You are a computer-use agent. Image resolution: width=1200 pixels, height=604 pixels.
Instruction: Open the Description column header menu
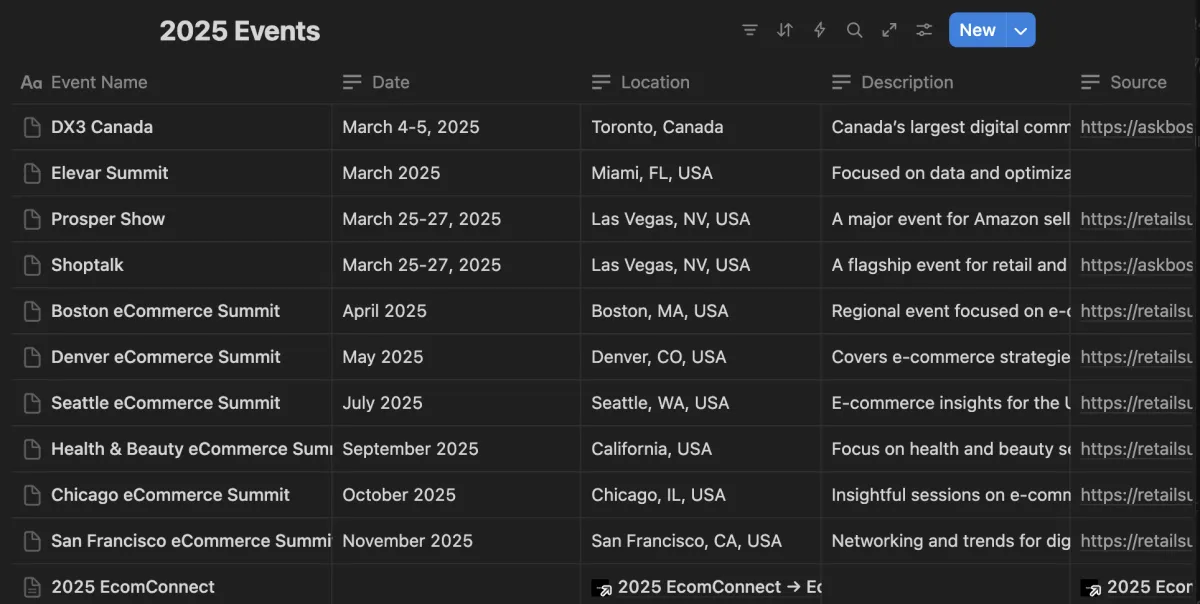point(906,82)
